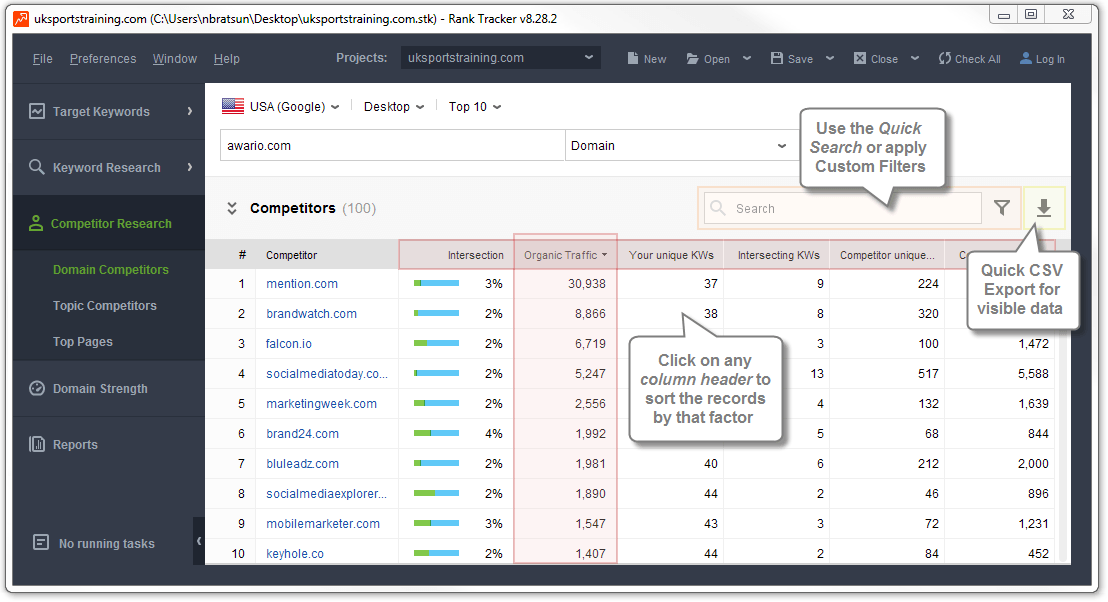Open the bluleadz.com competitor link
Screen dimensions: 1108x602
tap(302, 464)
